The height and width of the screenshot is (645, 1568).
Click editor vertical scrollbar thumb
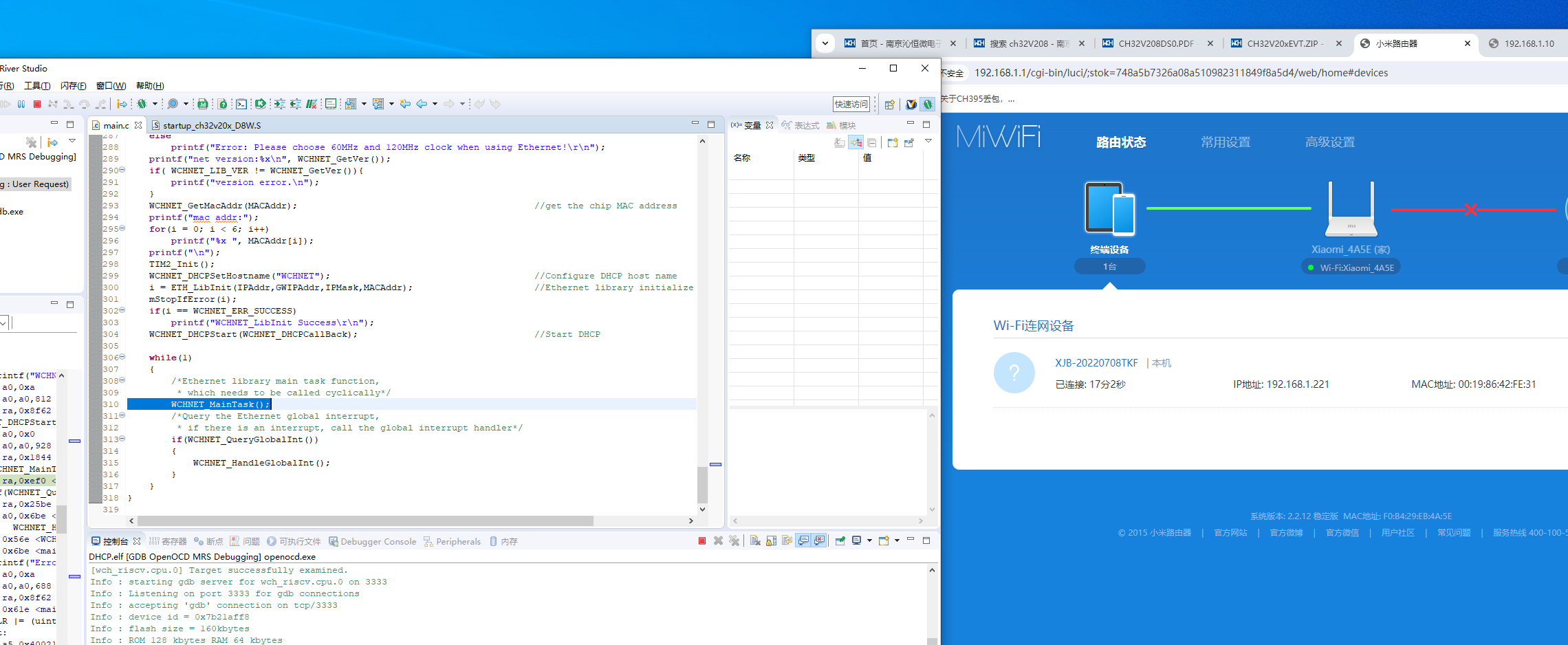[x=702, y=485]
